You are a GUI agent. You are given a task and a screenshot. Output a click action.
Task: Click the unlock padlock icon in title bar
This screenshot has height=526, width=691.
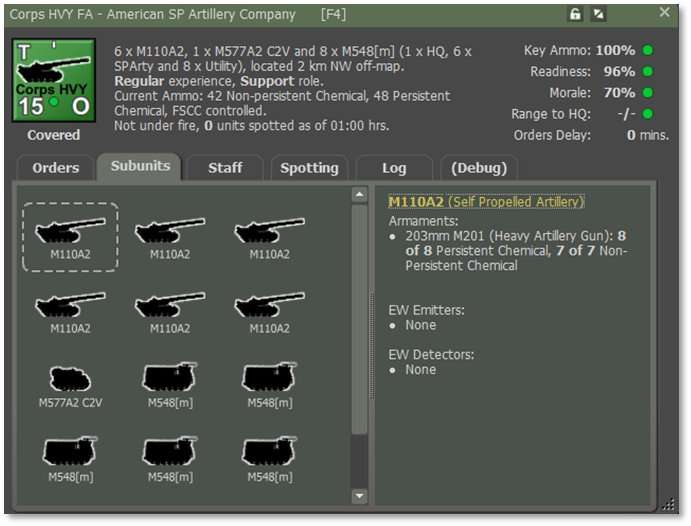[x=575, y=14]
